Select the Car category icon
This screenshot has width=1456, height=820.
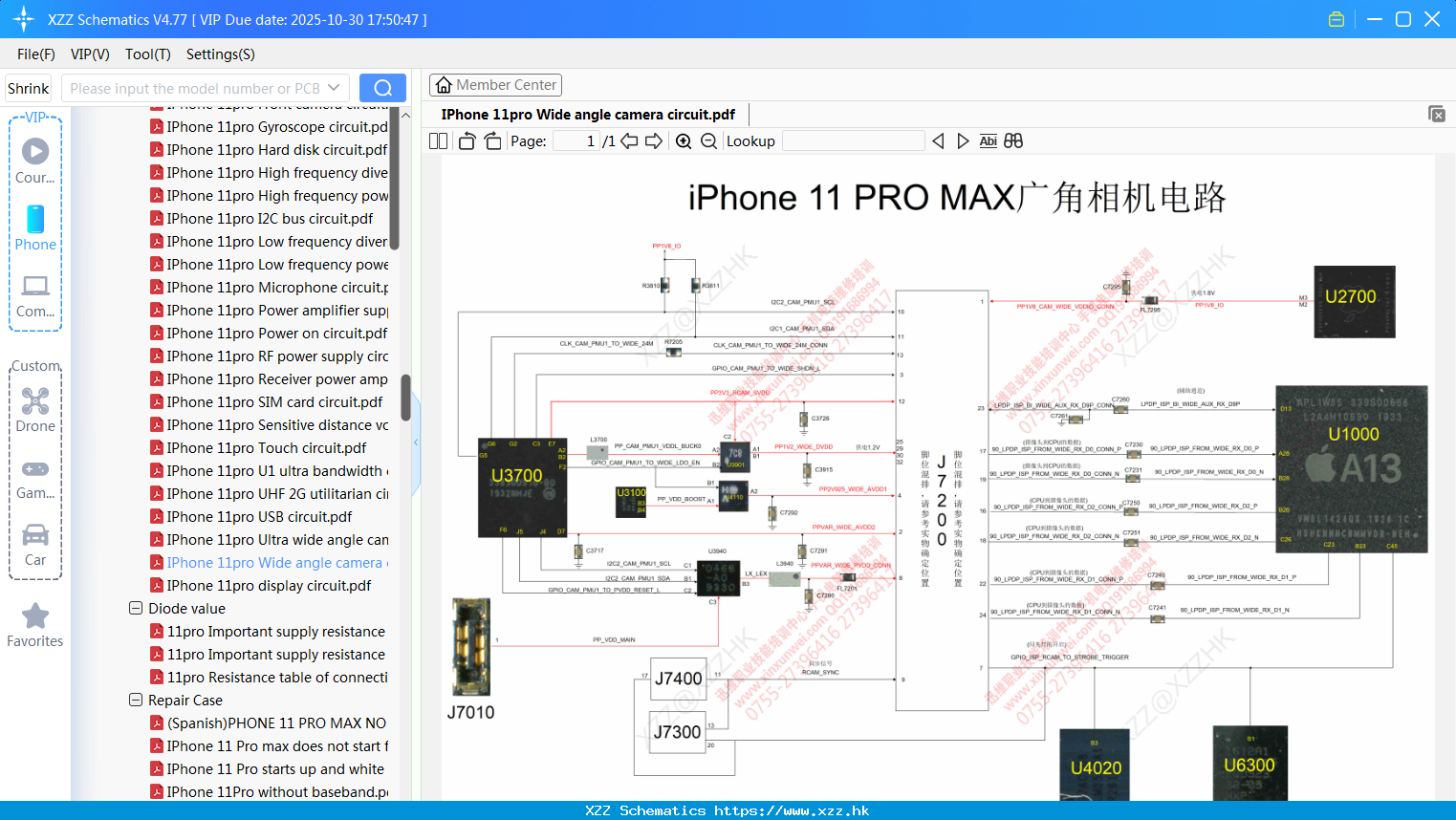(x=35, y=545)
